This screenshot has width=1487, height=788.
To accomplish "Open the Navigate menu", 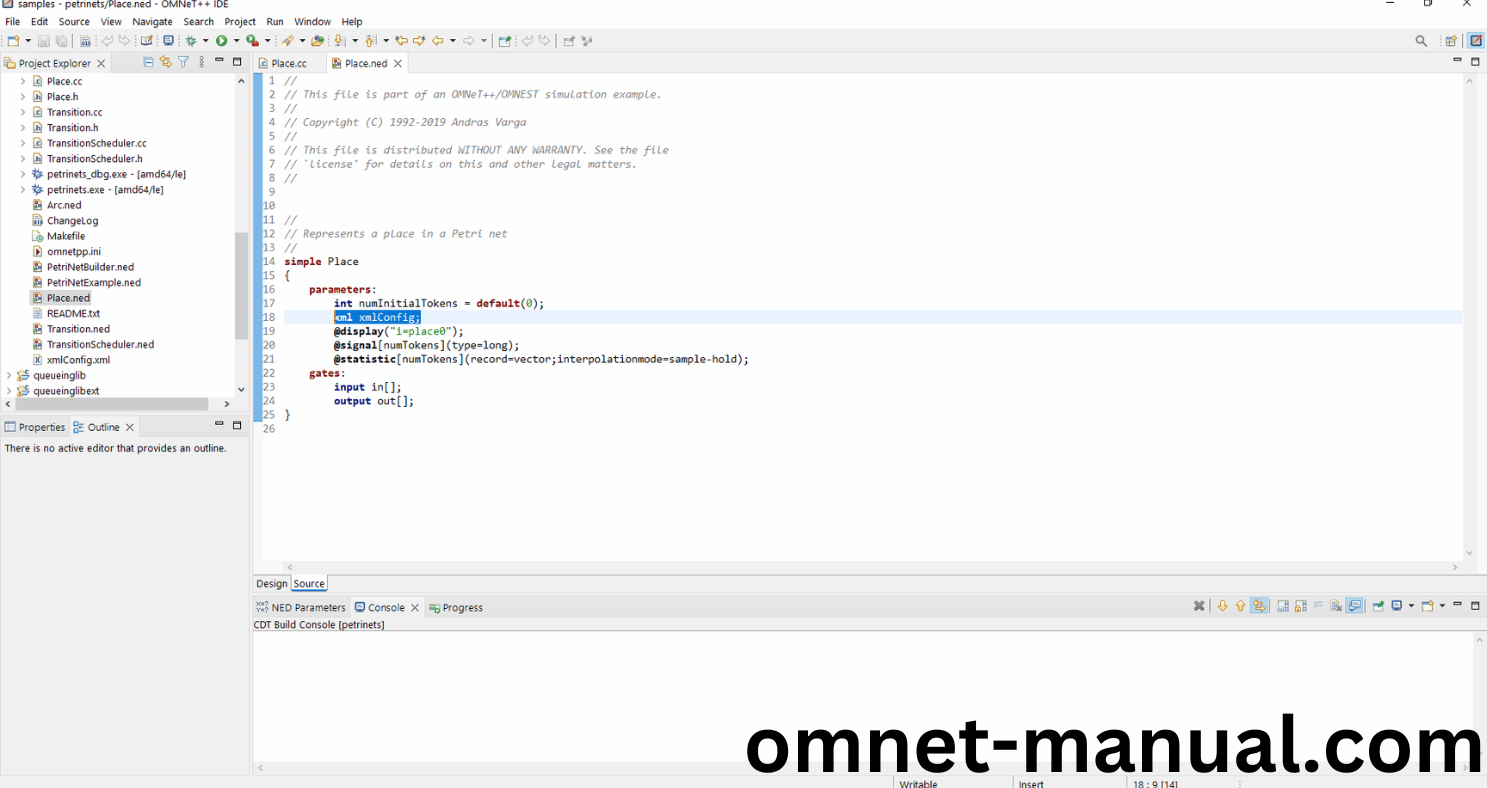I will pos(152,21).
